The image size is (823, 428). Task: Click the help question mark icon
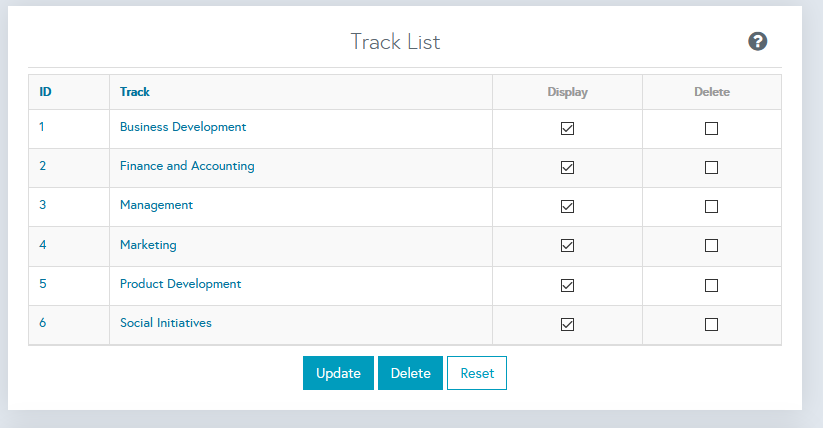coord(758,41)
